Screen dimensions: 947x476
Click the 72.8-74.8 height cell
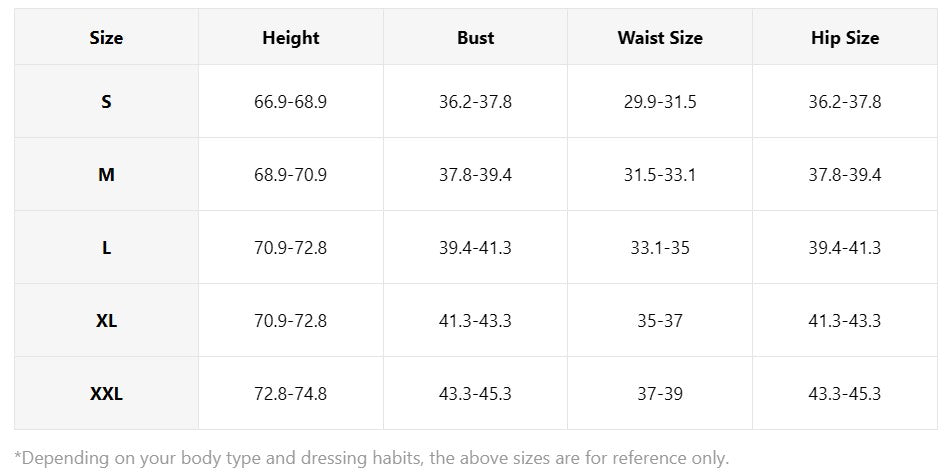point(291,394)
